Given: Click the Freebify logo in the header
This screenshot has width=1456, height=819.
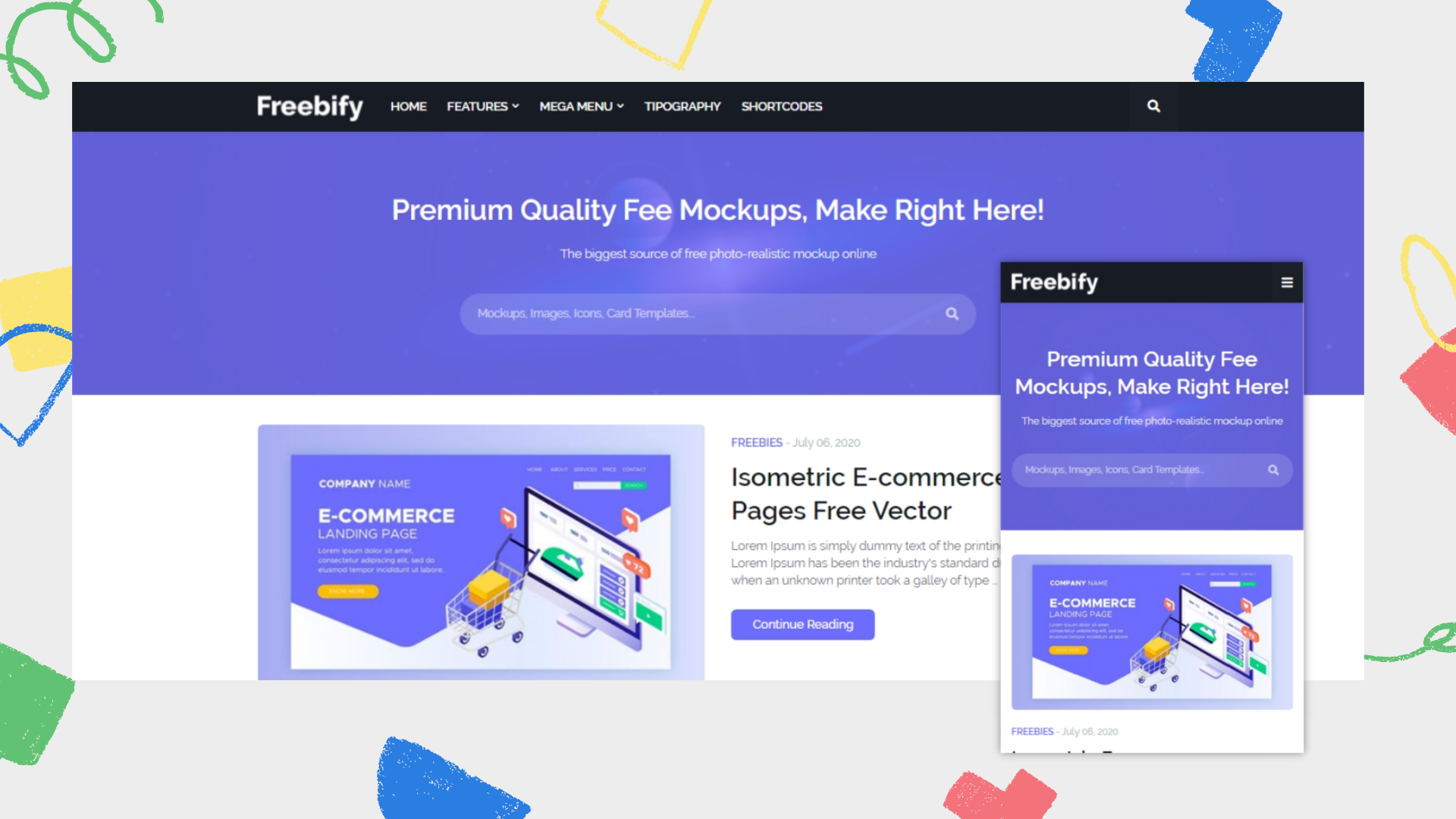Looking at the screenshot, I should [x=310, y=106].
